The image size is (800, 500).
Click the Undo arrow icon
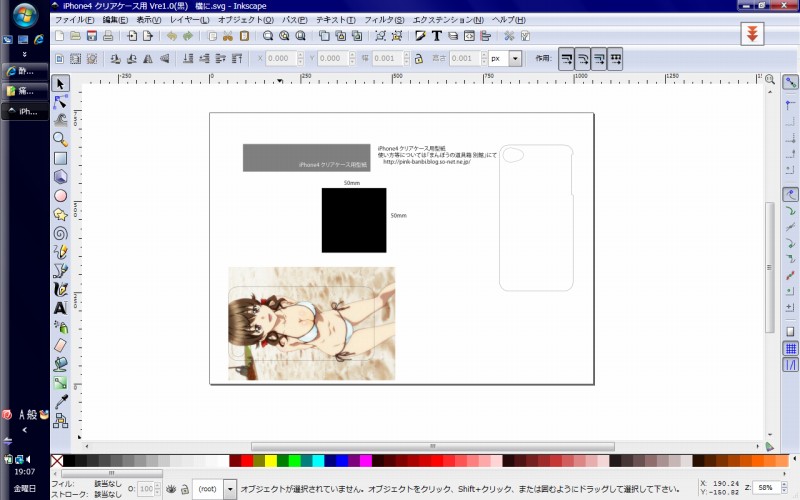[x=172, y=36]
